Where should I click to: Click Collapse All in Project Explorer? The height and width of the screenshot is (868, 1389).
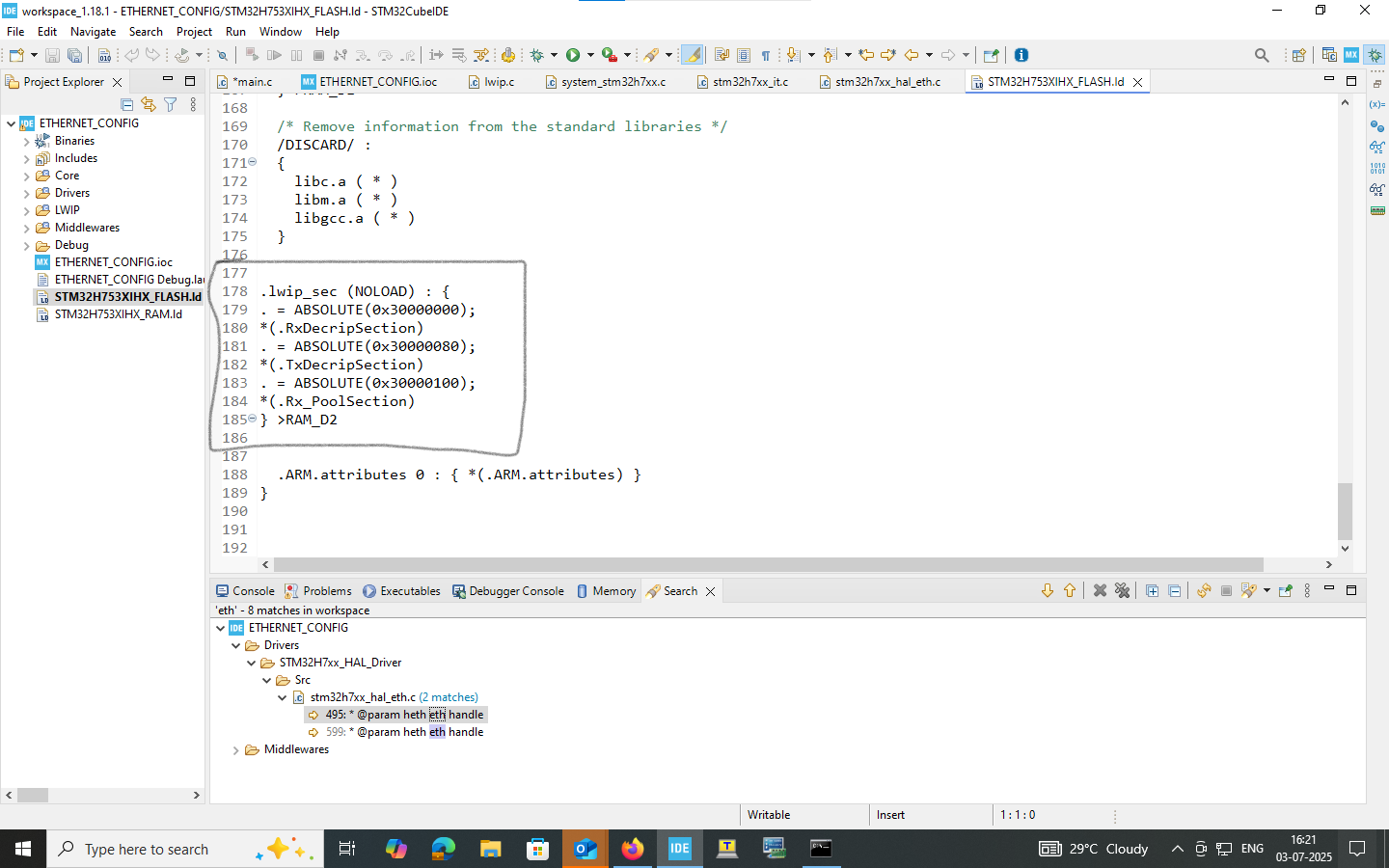click(x=127, y=104)
